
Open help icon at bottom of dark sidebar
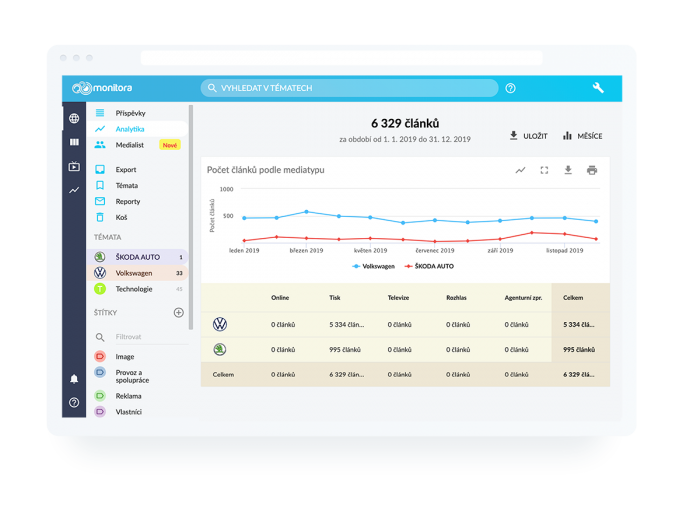[74, 403]
